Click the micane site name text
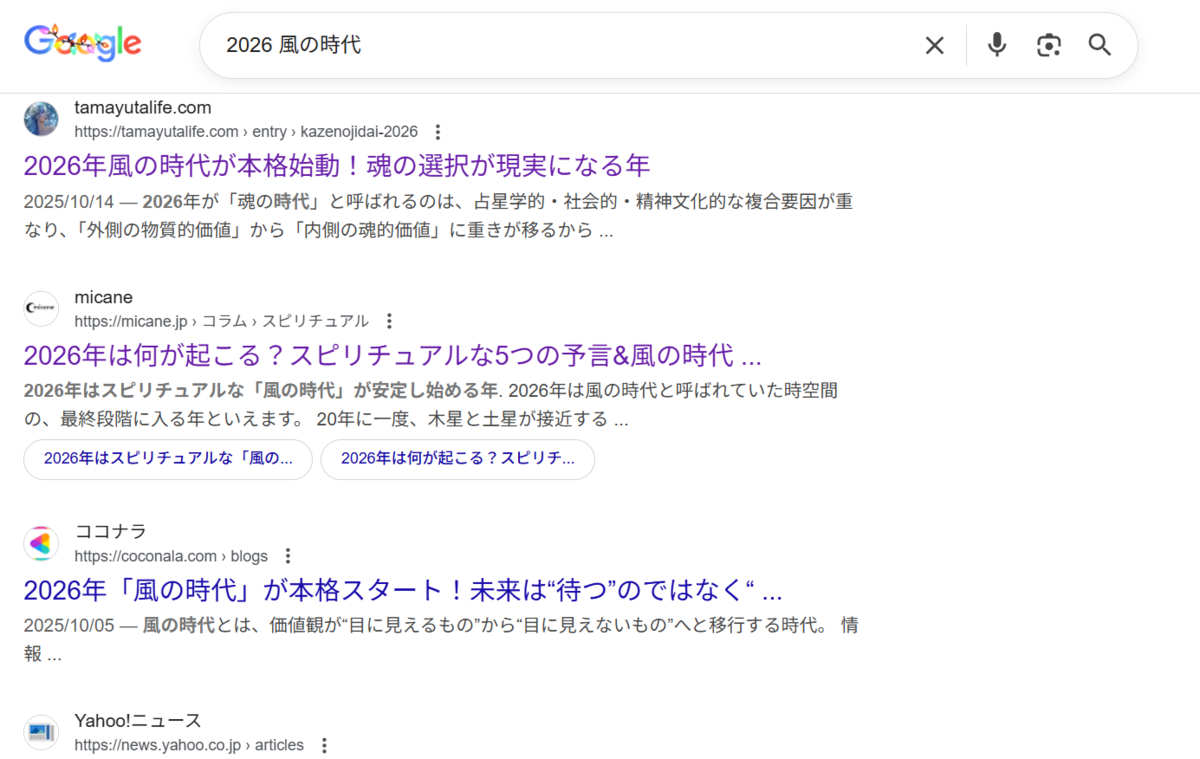Viewport: 1200px width, 759px height. 103,297
